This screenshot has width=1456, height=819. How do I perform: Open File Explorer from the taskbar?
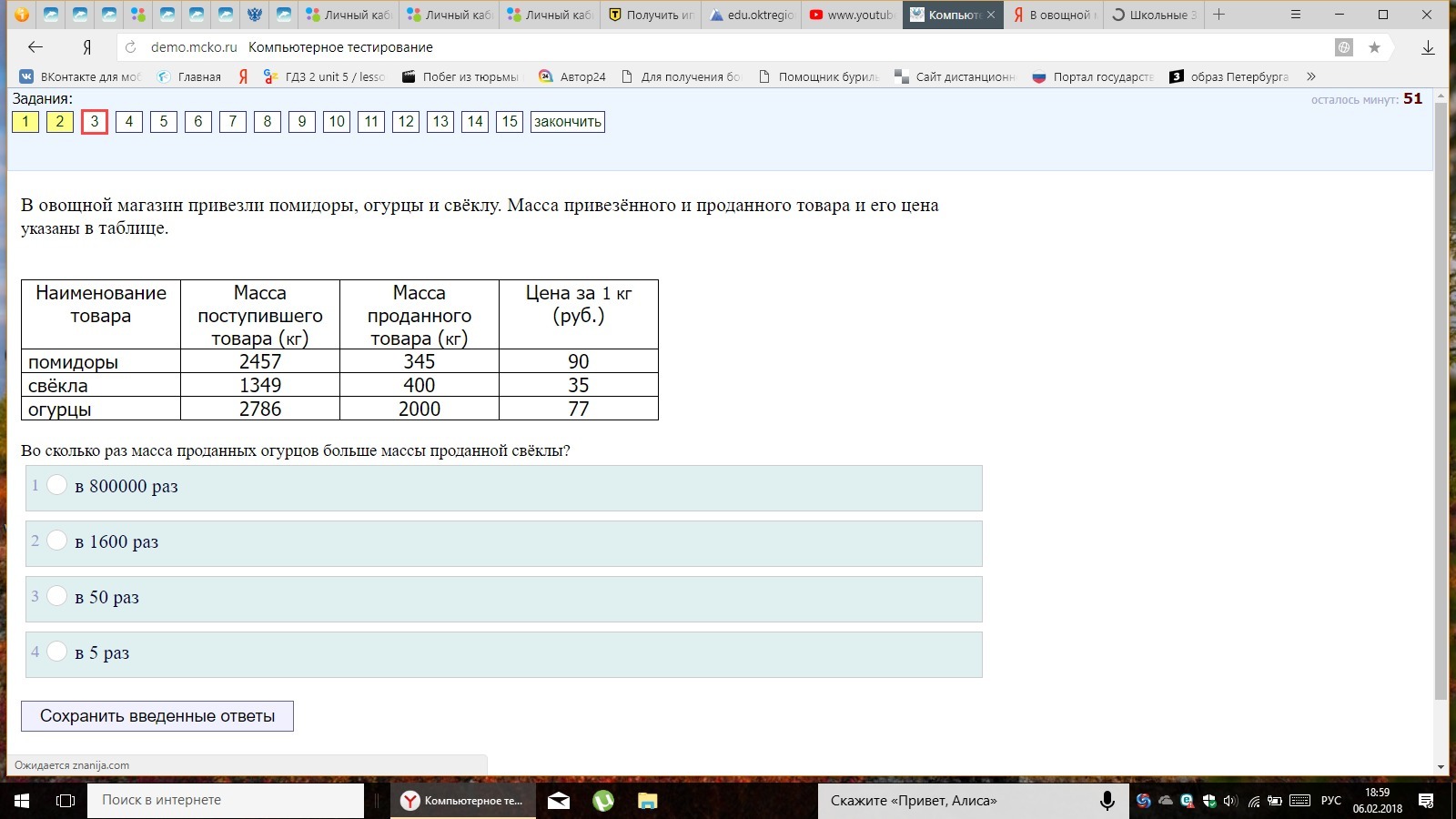tap(647, 801)
